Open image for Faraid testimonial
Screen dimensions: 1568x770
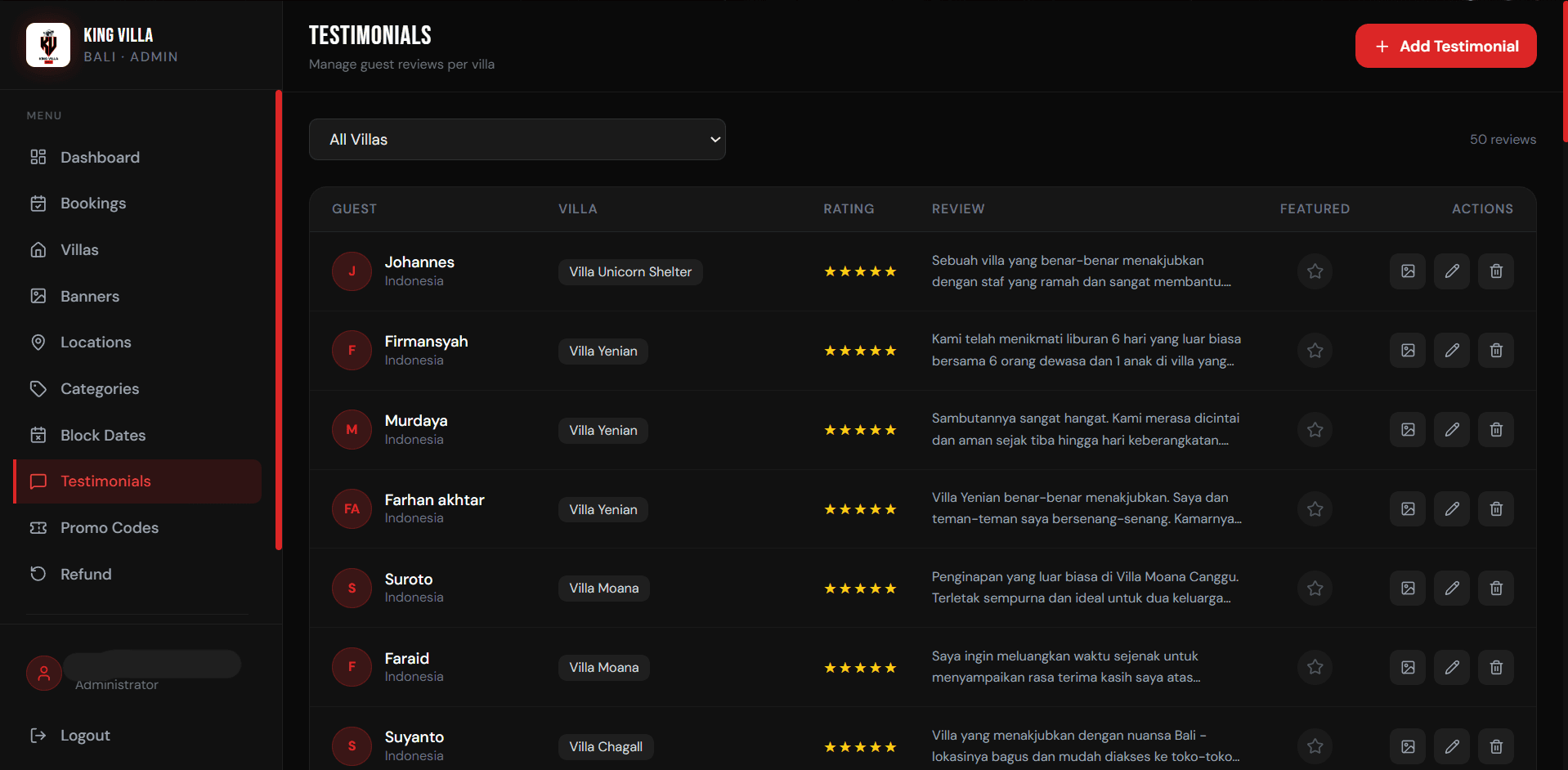point(1408,668)
